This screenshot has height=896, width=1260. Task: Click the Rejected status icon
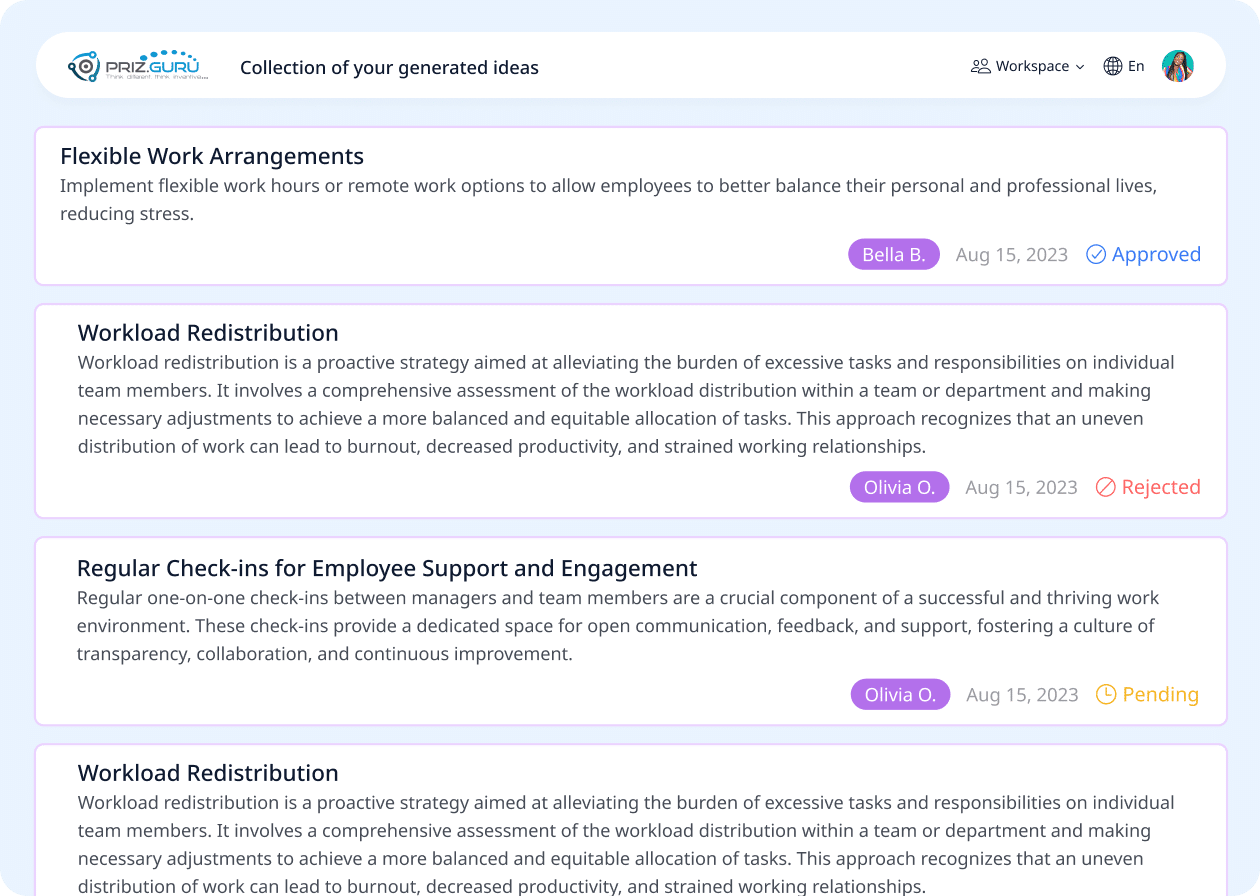(1106, 487)
